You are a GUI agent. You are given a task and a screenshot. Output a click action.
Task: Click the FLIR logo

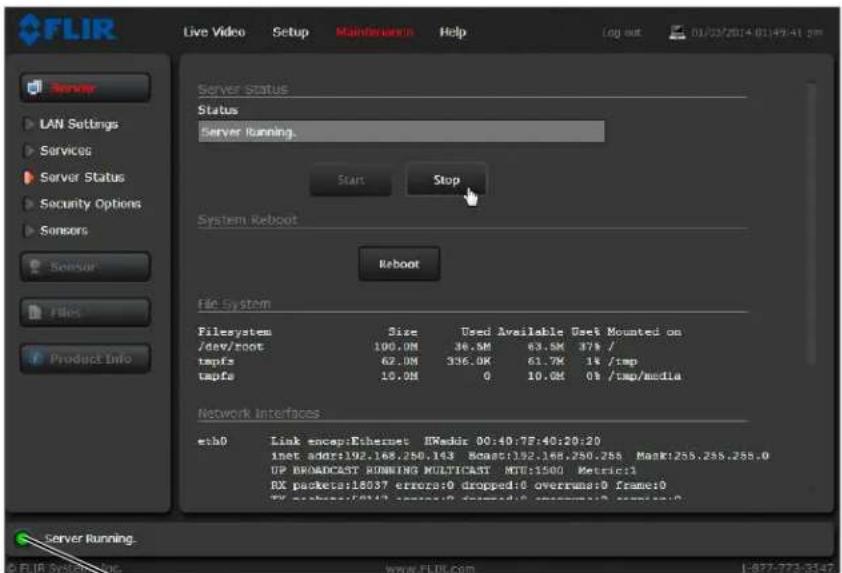[67, 30]
